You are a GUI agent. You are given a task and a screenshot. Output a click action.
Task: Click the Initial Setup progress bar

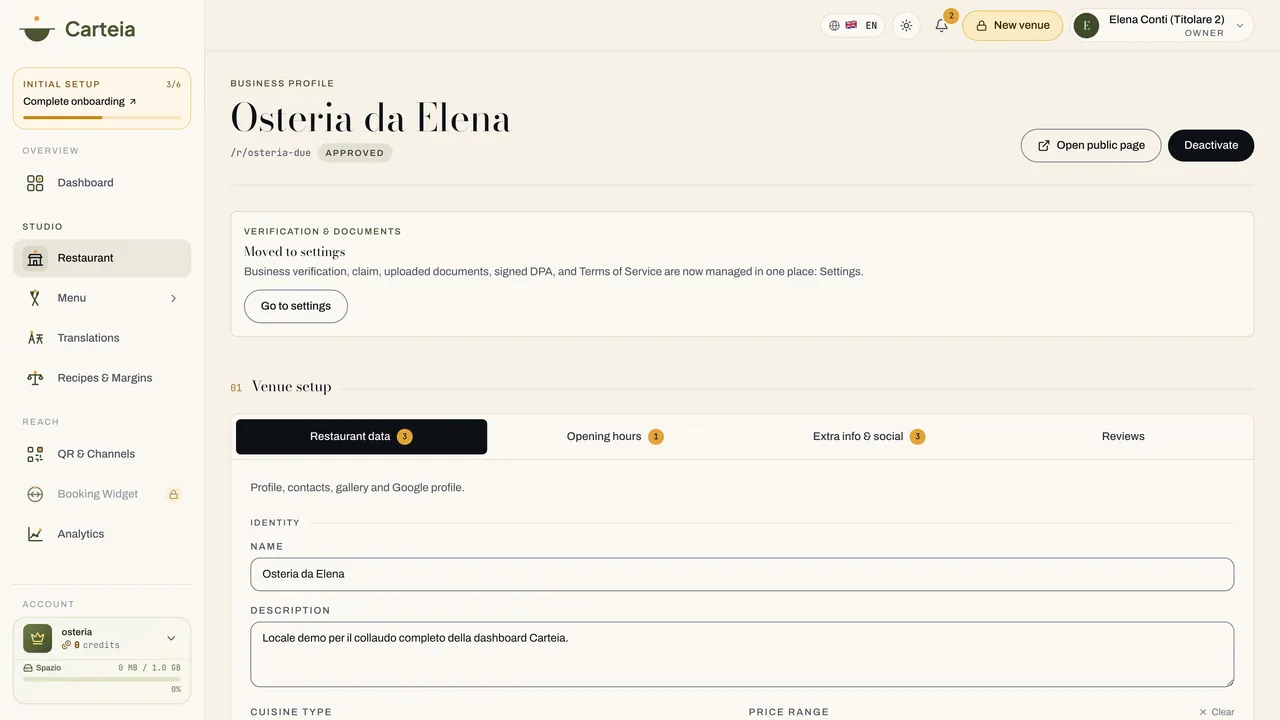(102, 118)
